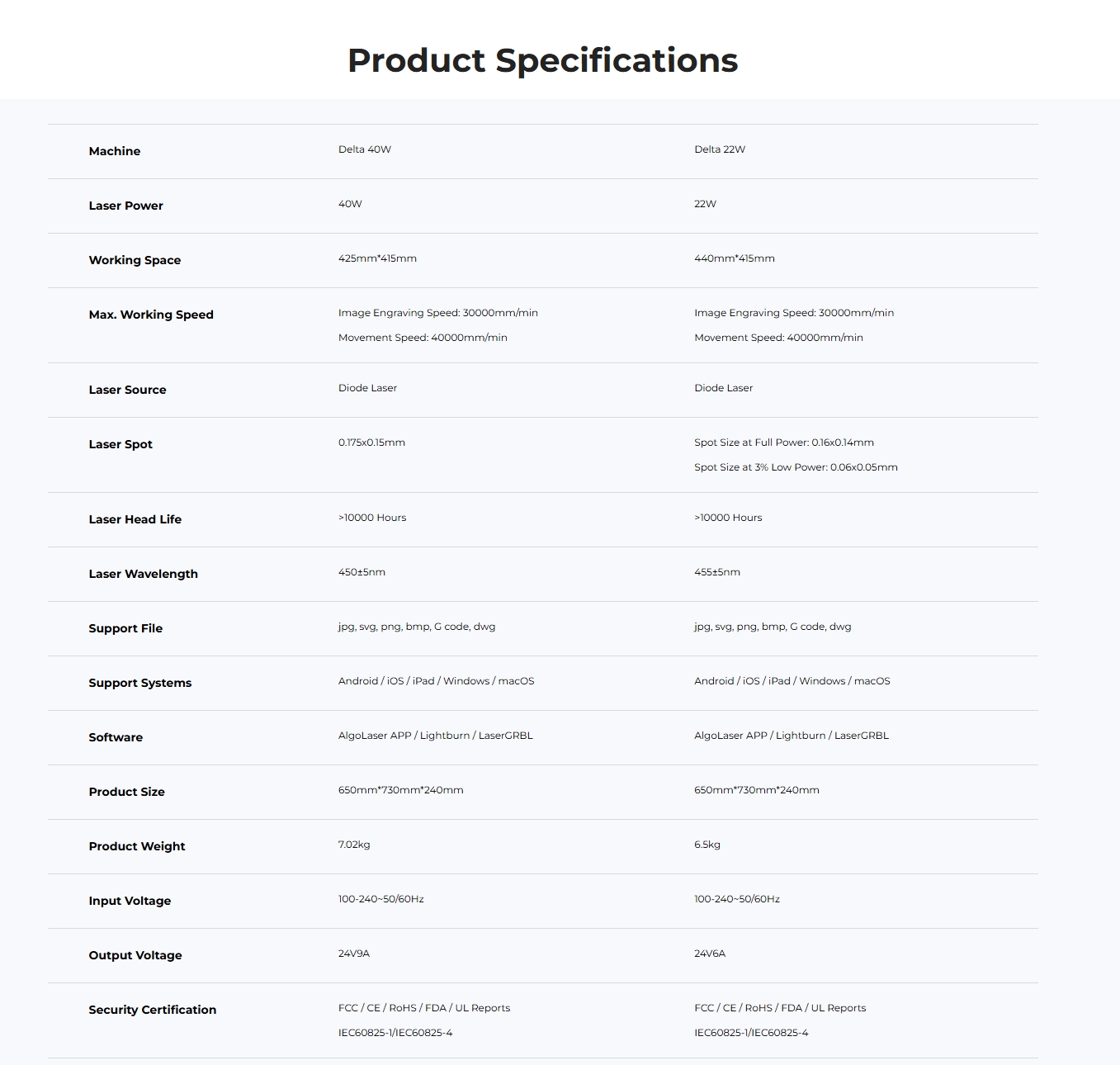Screen dimensions: 1120x1065
Task: Click the Support File row label
Action: pos(125,628)
